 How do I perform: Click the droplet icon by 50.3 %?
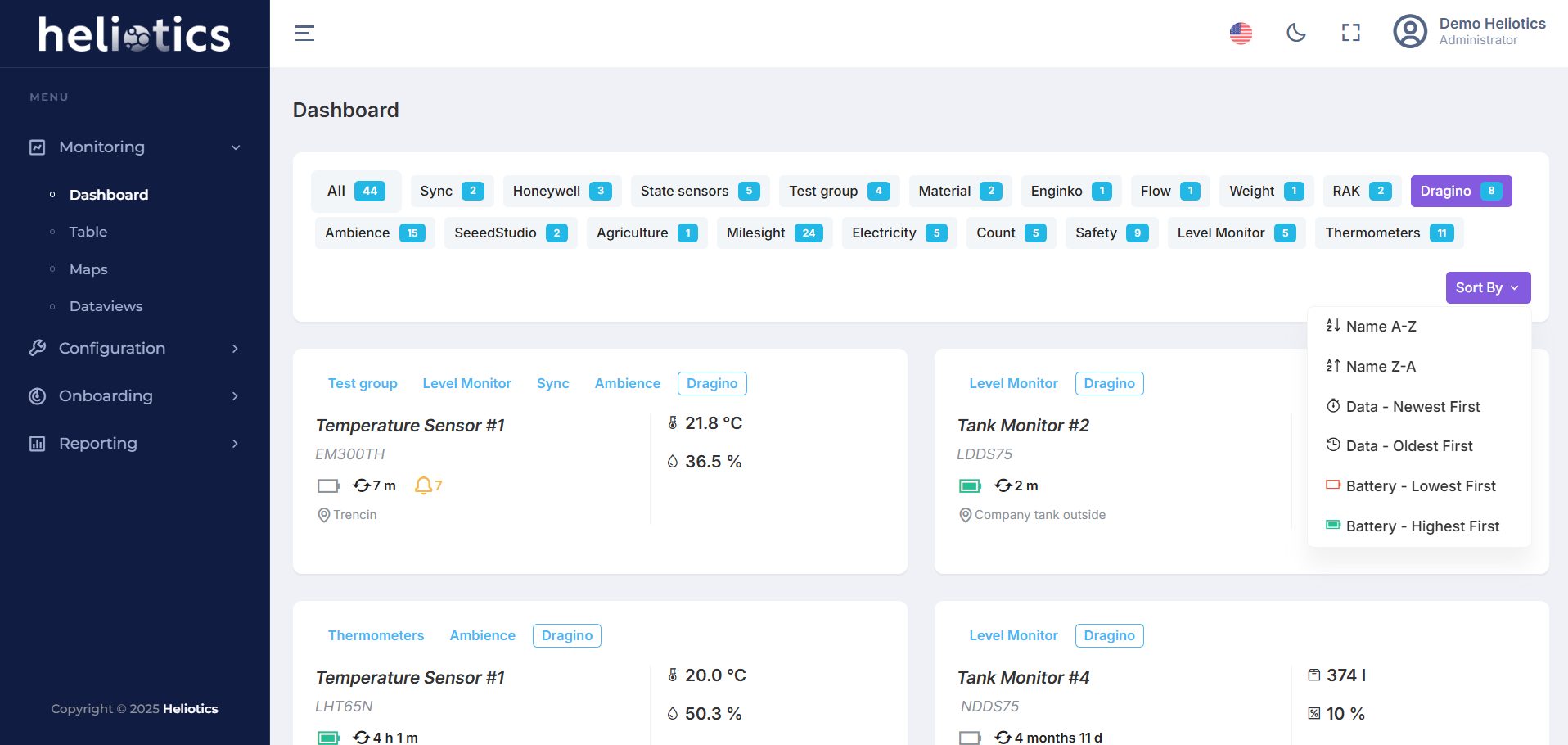[x=673, y=714]
